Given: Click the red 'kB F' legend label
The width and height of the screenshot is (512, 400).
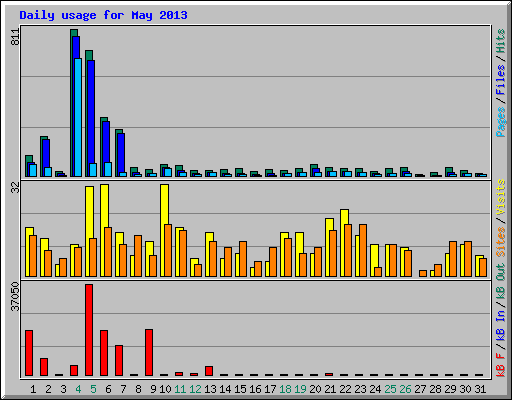Looking at the screenshot, I should coord(500,364).
